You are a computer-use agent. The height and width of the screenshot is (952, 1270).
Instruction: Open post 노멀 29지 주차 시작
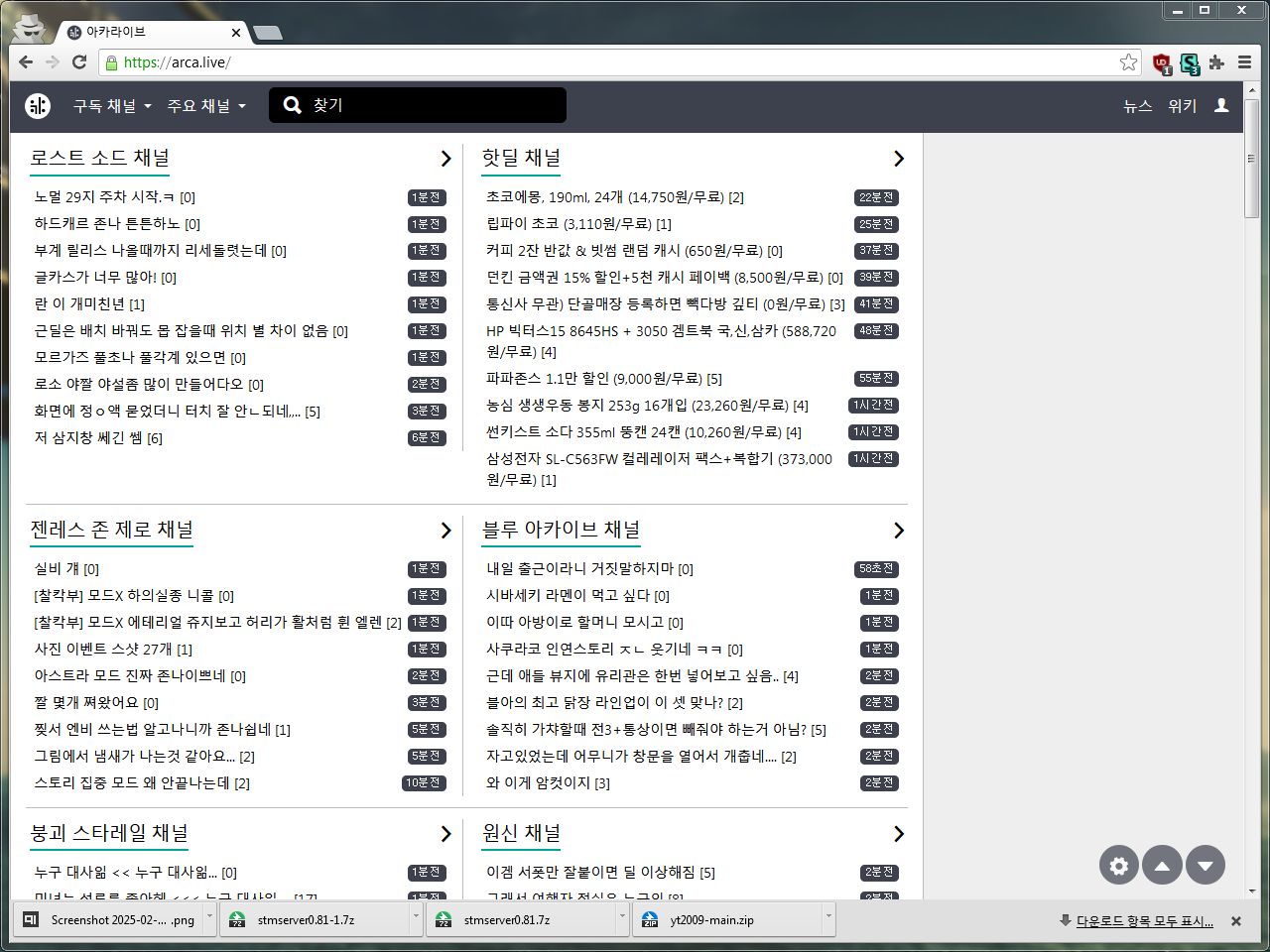[x=114, y=197]
